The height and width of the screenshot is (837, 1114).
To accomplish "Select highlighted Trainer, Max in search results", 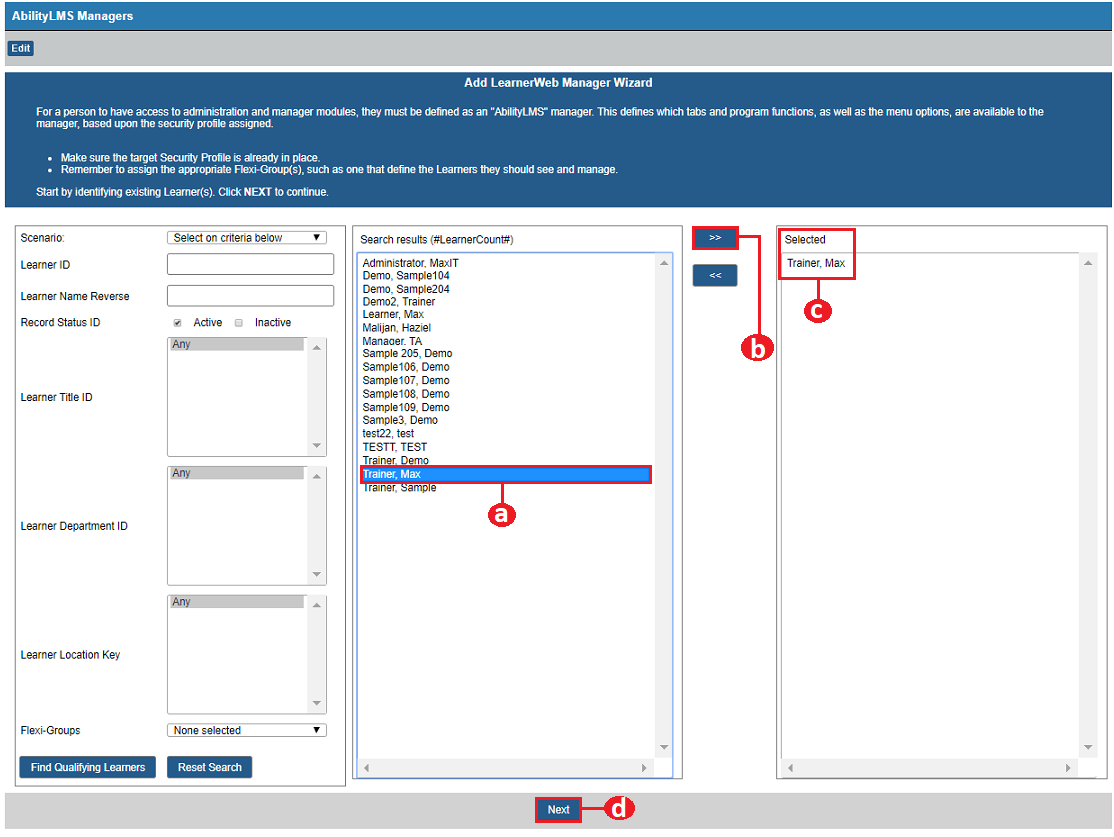I will click(x=505, y=474).
